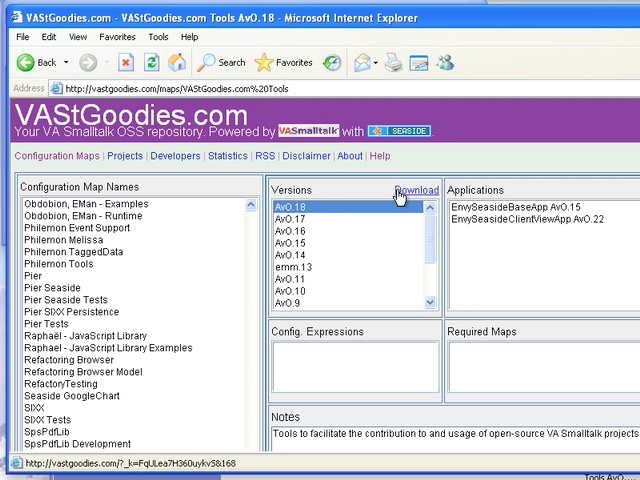
Task: Click the status bar page icon
Action: [16, 463]
